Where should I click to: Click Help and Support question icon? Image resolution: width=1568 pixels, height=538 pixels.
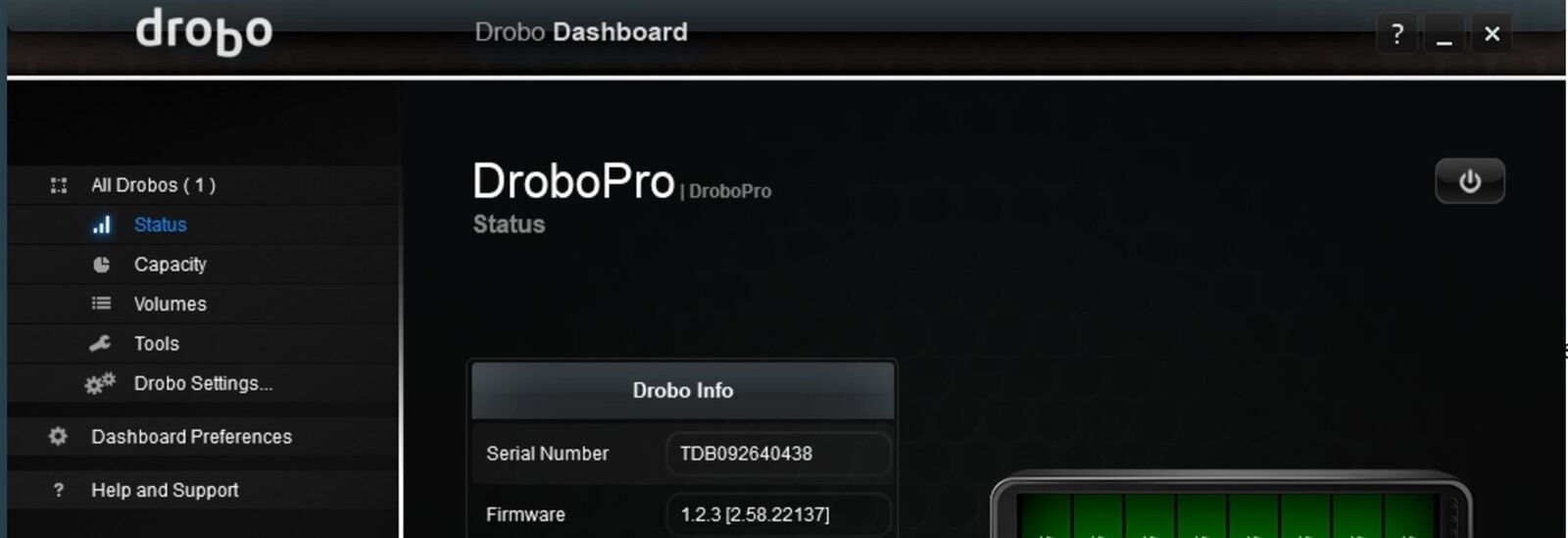click(x=59, y=490)
